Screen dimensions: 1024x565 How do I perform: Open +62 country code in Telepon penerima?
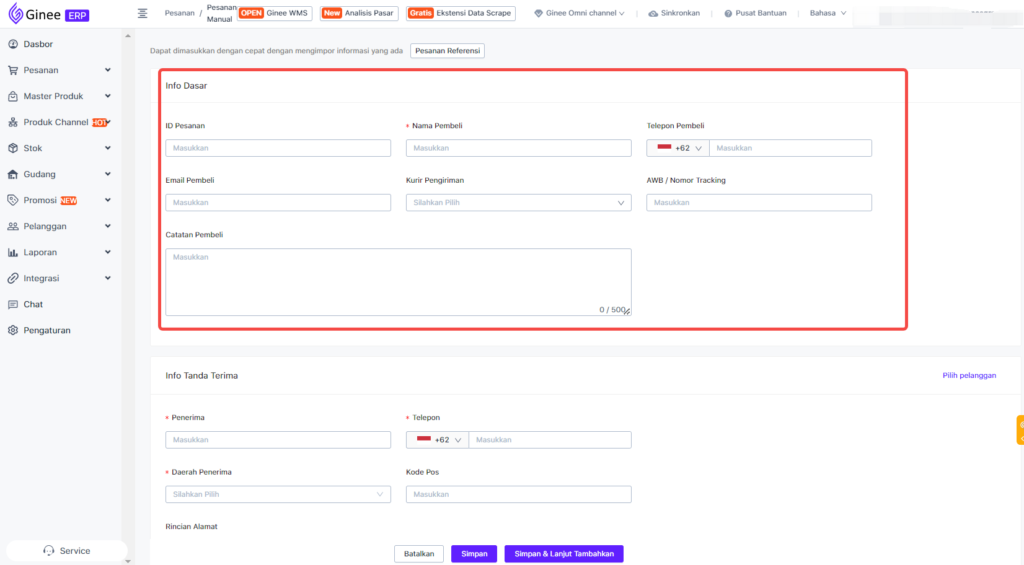pos(438,440)
